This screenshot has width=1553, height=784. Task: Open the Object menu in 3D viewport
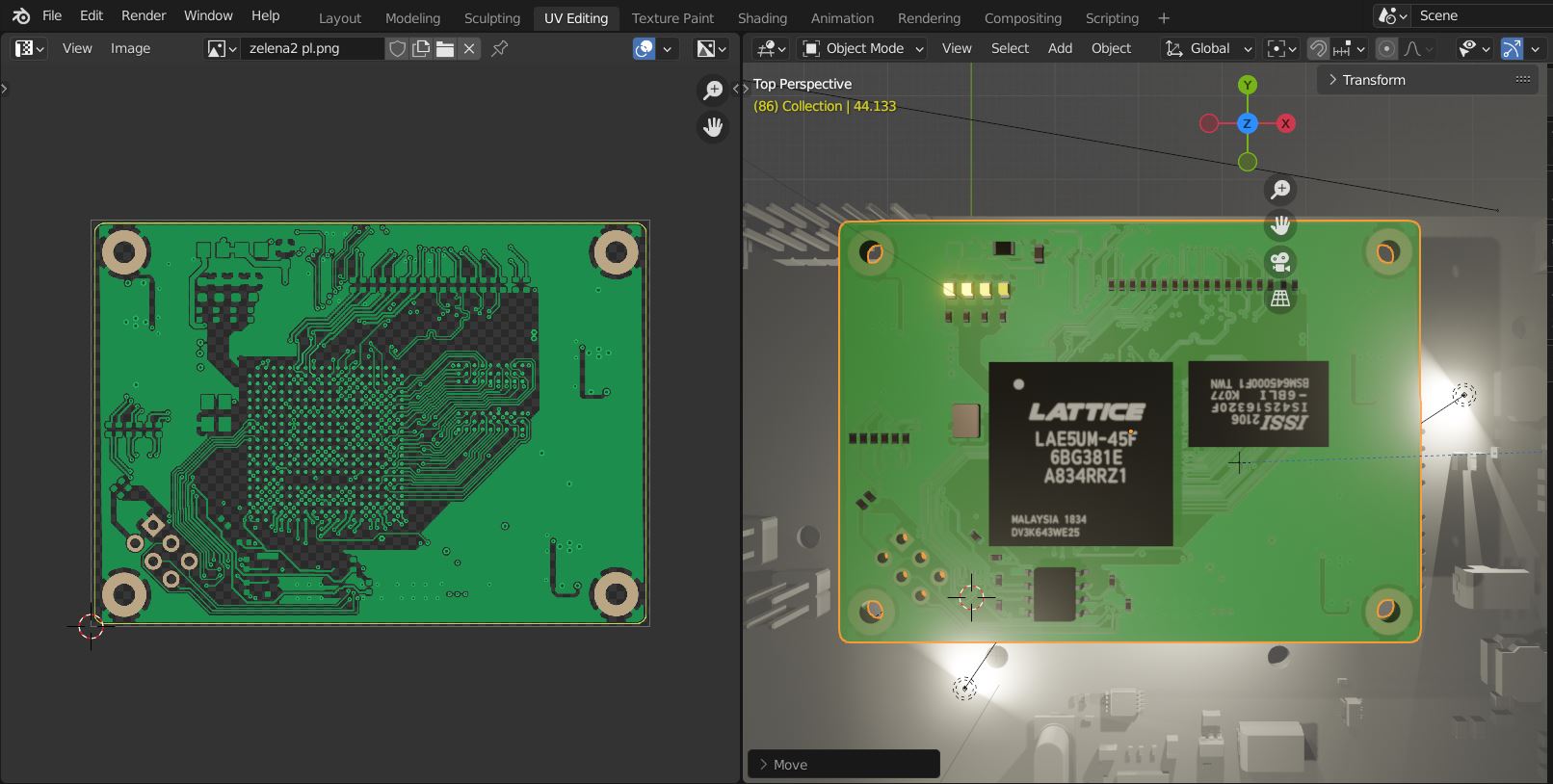coord(1111,48)
